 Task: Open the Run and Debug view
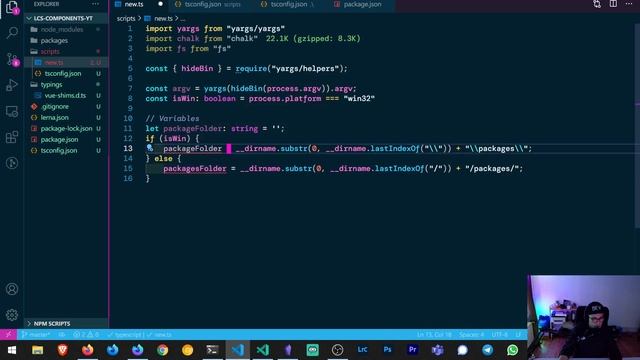tap(12, 85)
